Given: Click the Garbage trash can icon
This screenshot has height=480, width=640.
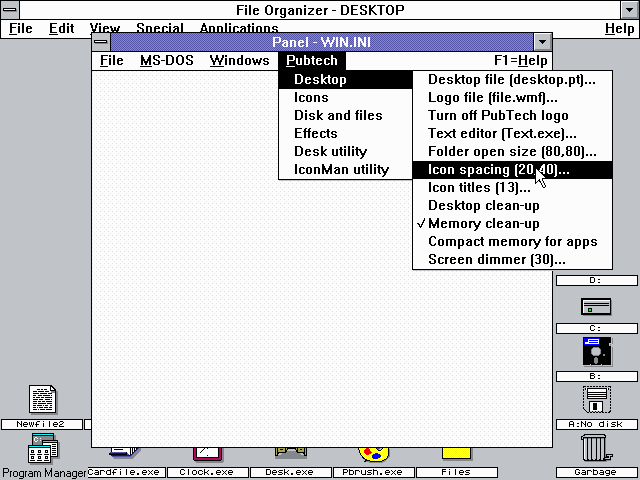Looking at the screenshot, I should pos(596,448).
